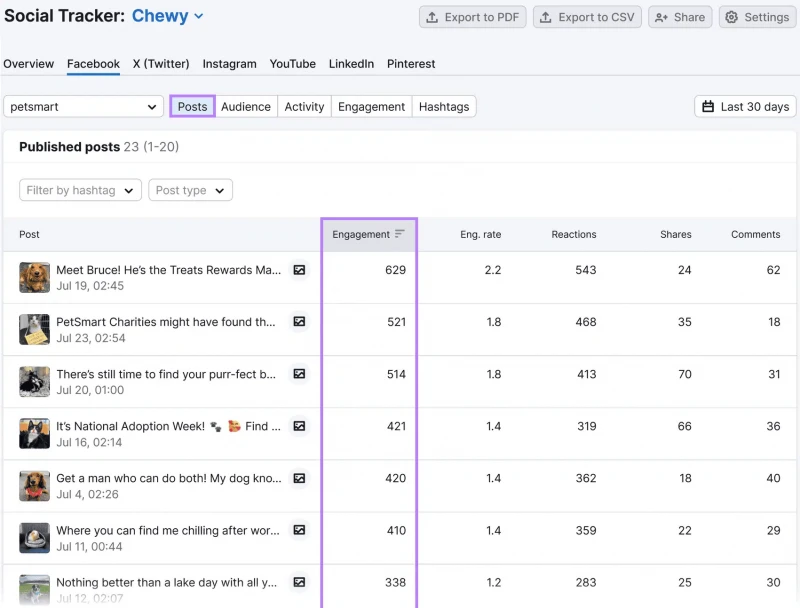Click reactions value 543
Image resolution: width=800 pixels, height=608 pixels.
click(586, 270)
